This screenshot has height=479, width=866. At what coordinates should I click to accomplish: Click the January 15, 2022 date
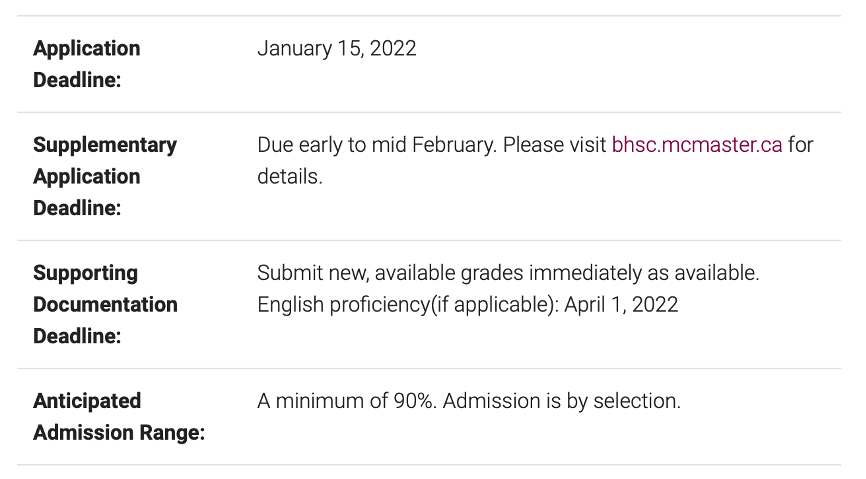[336, 49]
